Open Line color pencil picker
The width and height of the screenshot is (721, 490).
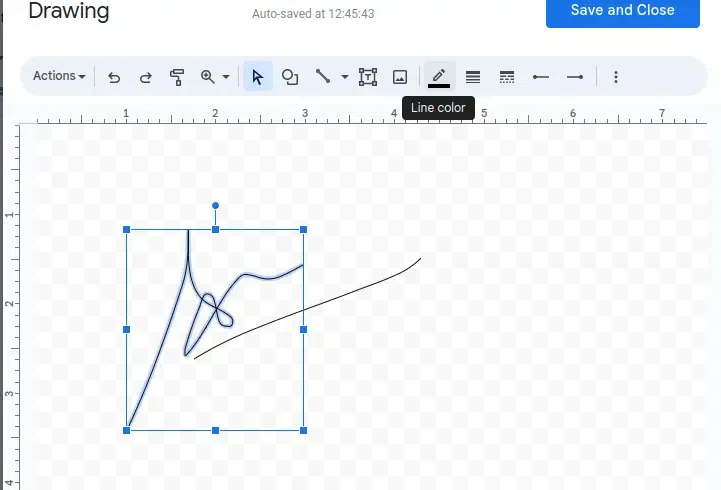tap(439, 77)
